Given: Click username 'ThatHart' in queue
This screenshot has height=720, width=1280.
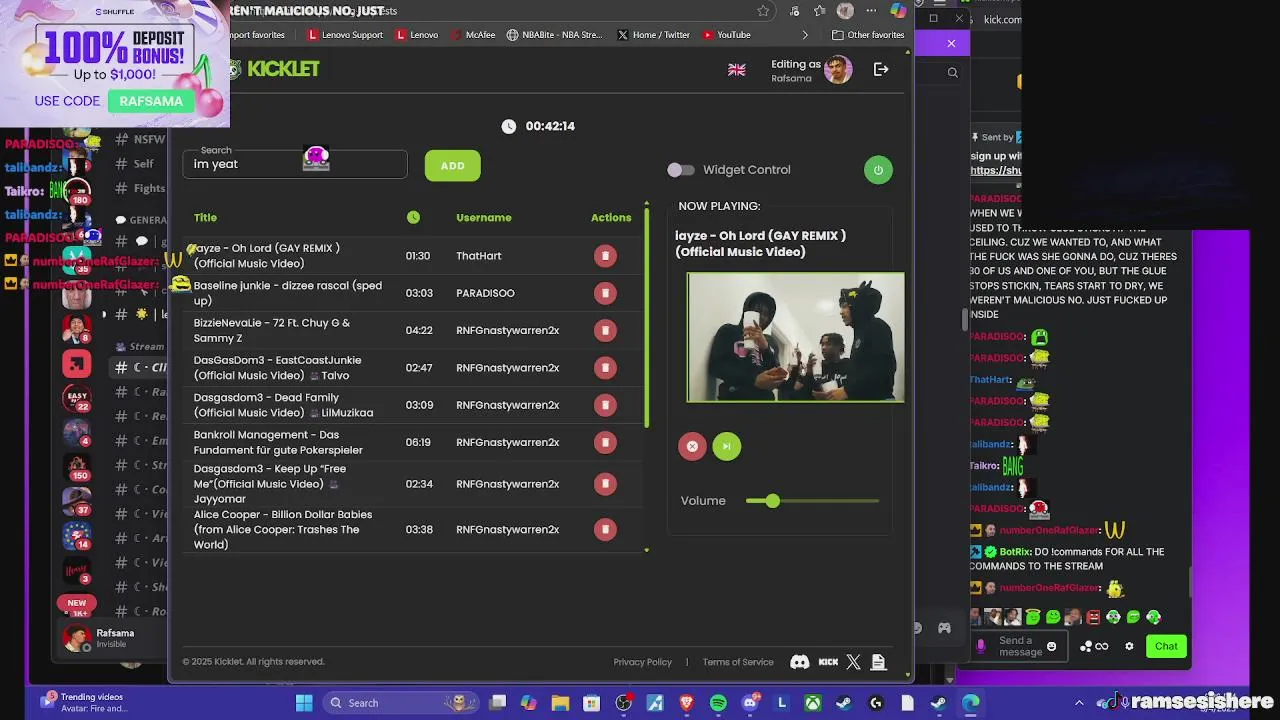Looking at the screenshot, I should (x=479, y=256).
